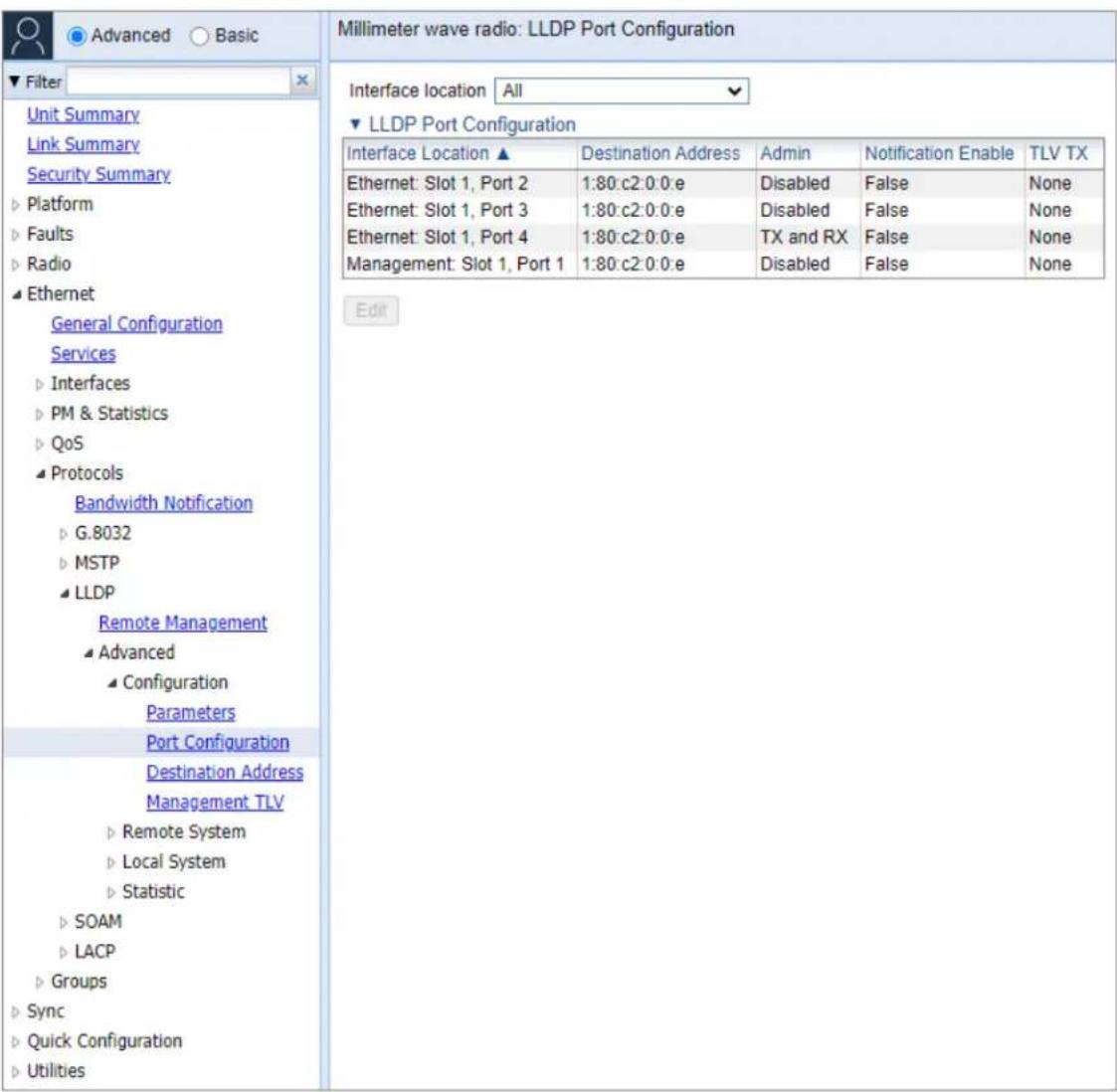Open the Management TLV link
Viewport: 1117px width, 1092px height.
pyautogui.click(x=215, y=803)
